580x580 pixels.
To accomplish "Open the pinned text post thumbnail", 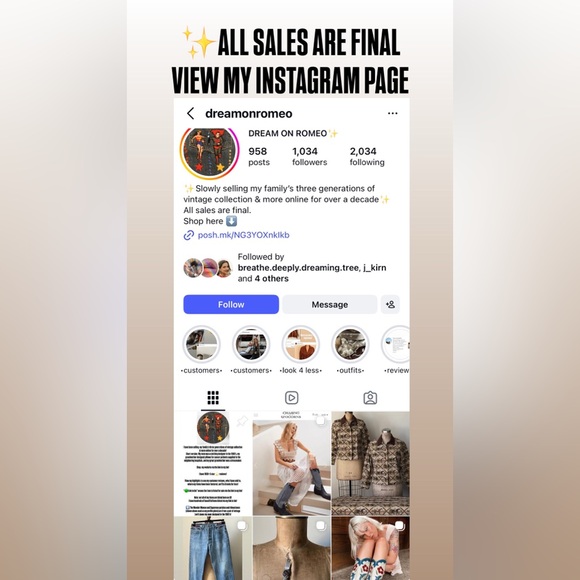I will 213,463.
